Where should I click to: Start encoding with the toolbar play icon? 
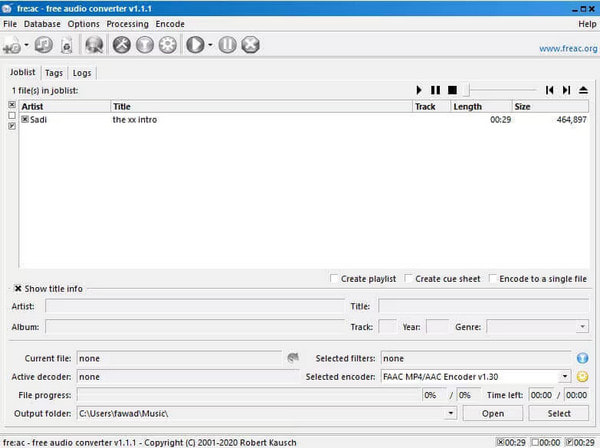196,45
